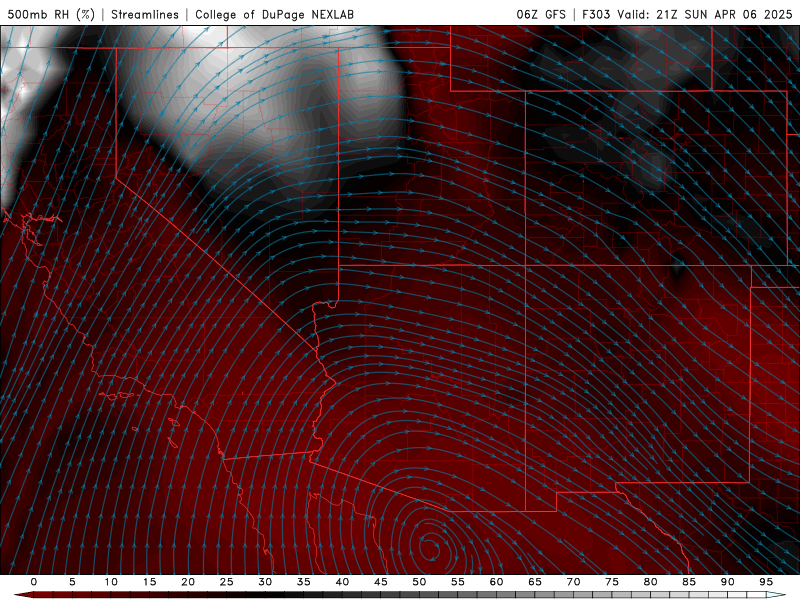Click the 25 label on the RH legend

(227, 582)
